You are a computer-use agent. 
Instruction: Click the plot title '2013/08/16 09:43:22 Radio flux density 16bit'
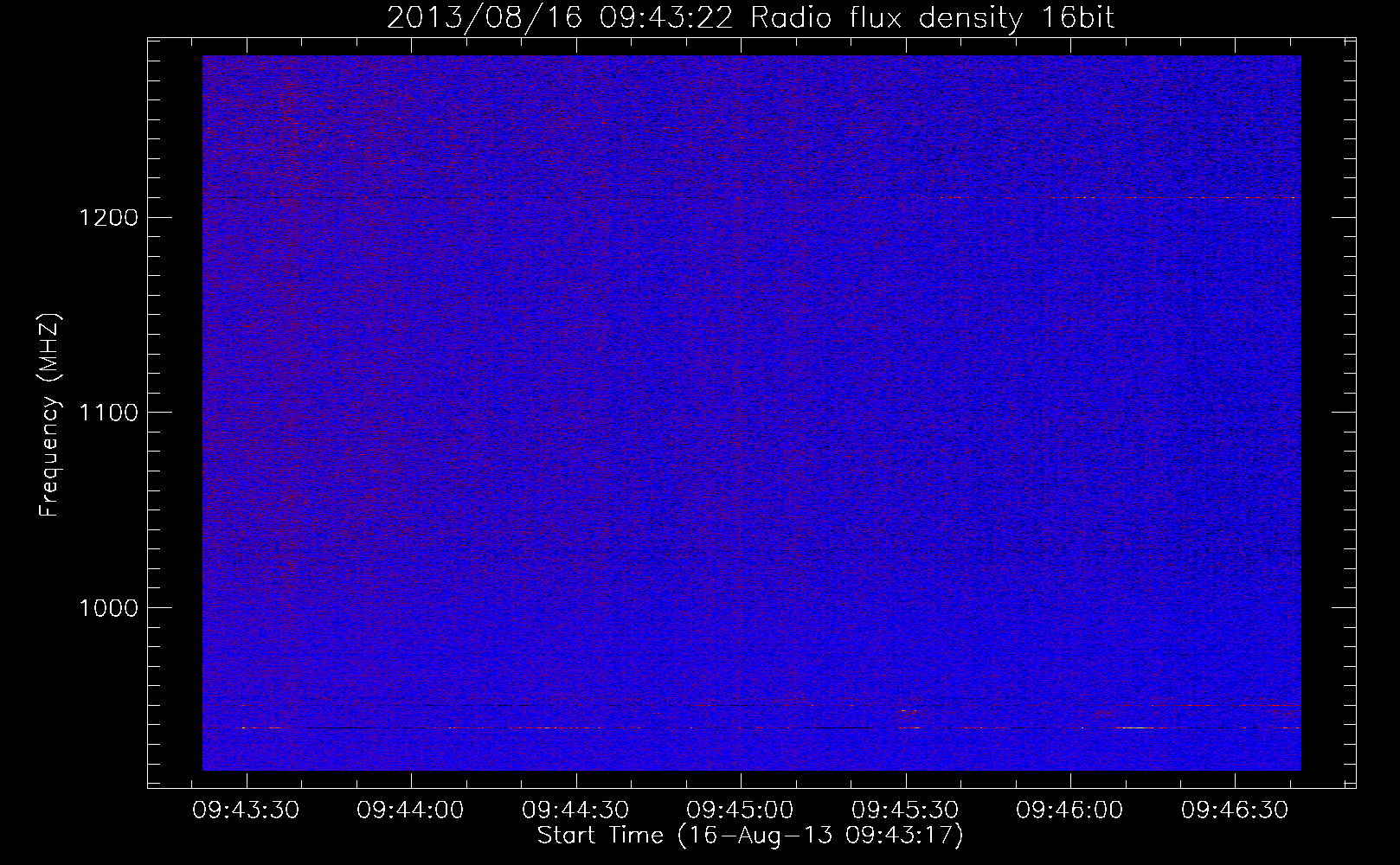750,17
